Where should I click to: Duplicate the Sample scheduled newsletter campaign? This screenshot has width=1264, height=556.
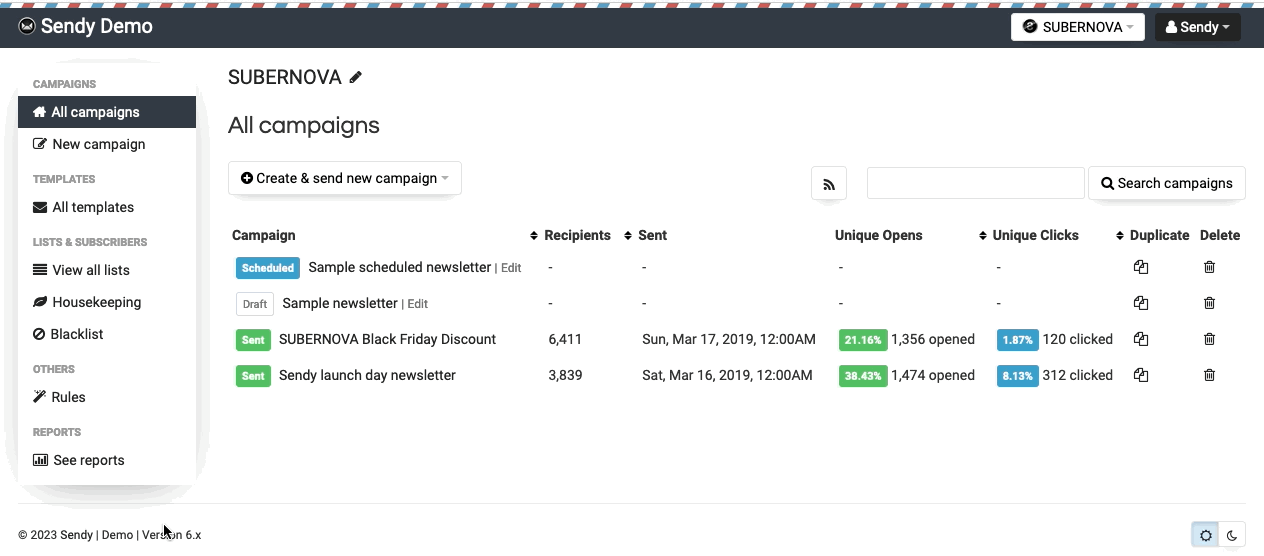coord(1141,267)
